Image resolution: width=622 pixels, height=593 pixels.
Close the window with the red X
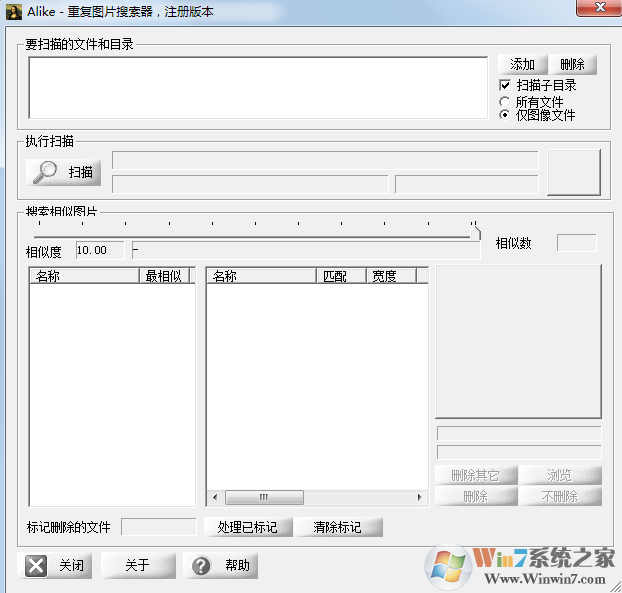[x=602, y=9]
